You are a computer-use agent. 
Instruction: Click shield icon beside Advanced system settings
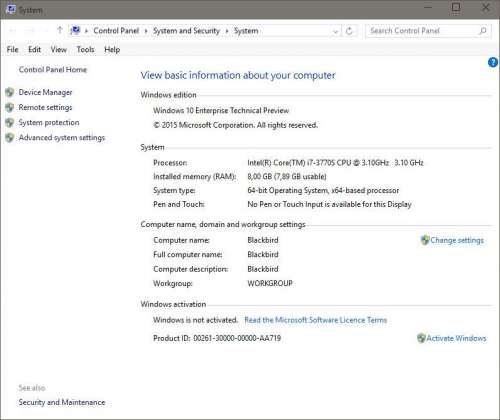pyautogui.click(x=10, y=137)
